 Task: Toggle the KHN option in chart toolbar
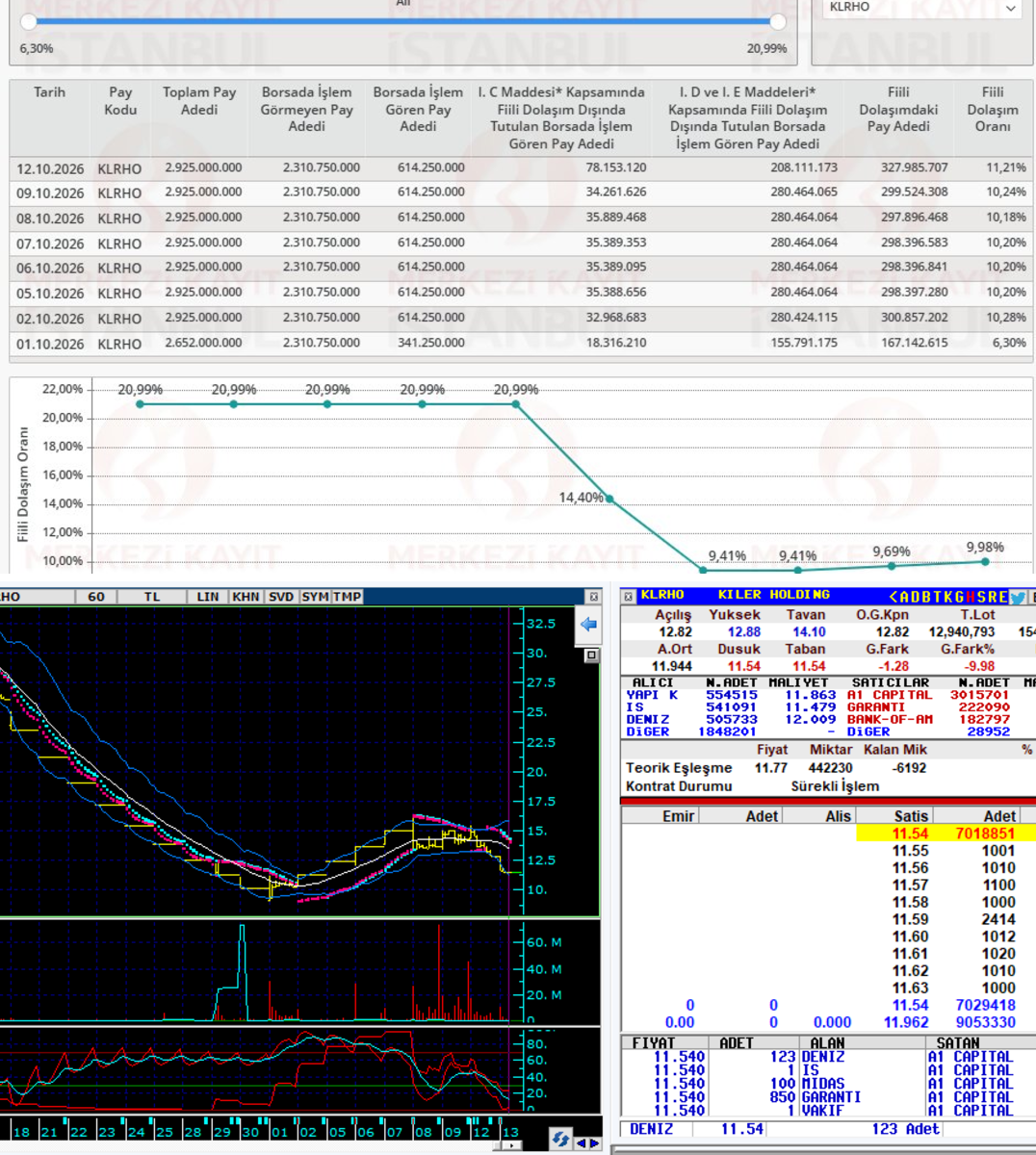(x=246, y=597)
